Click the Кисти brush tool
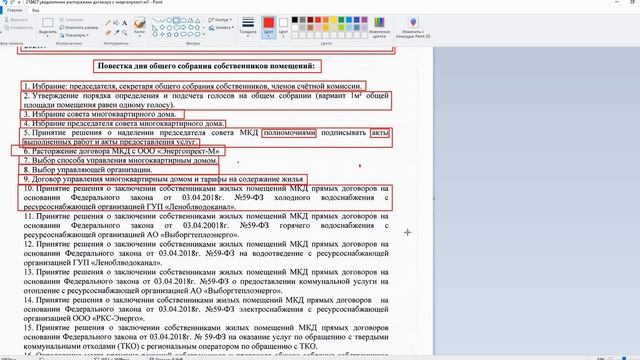This screenshot has height=360, width=640. pos(140,26)
